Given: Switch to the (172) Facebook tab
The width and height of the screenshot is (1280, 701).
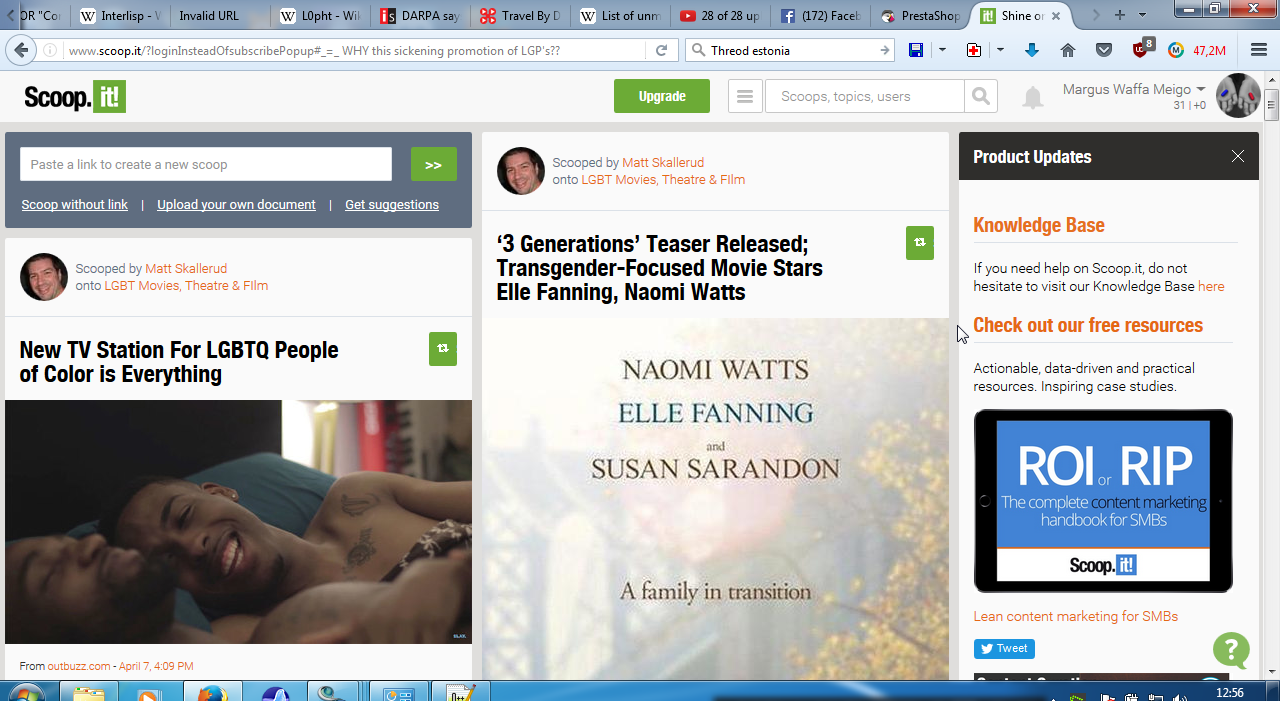Looking at the screenshot, I should pos(819,16).
